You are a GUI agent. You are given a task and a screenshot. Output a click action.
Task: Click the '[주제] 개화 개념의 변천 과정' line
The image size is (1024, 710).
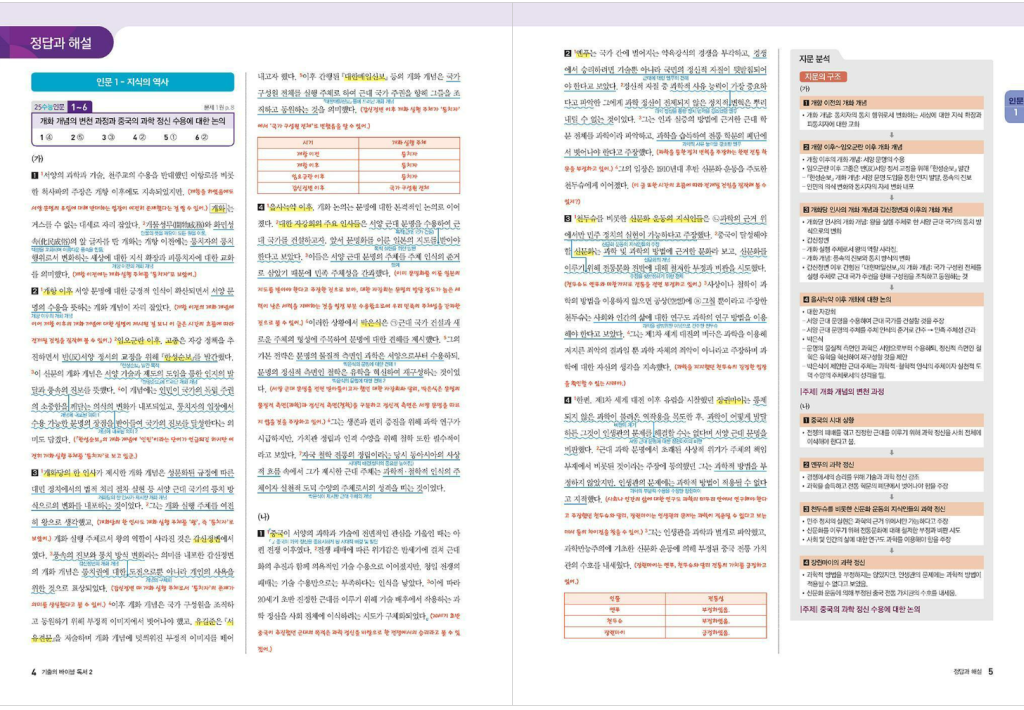tap(842, 391)
